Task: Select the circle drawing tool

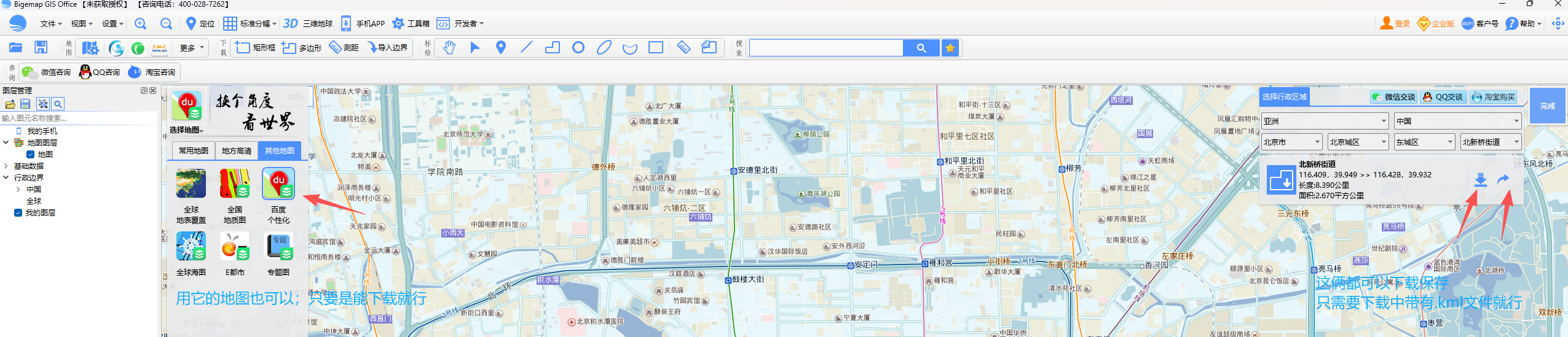Action: coord(578,47)
